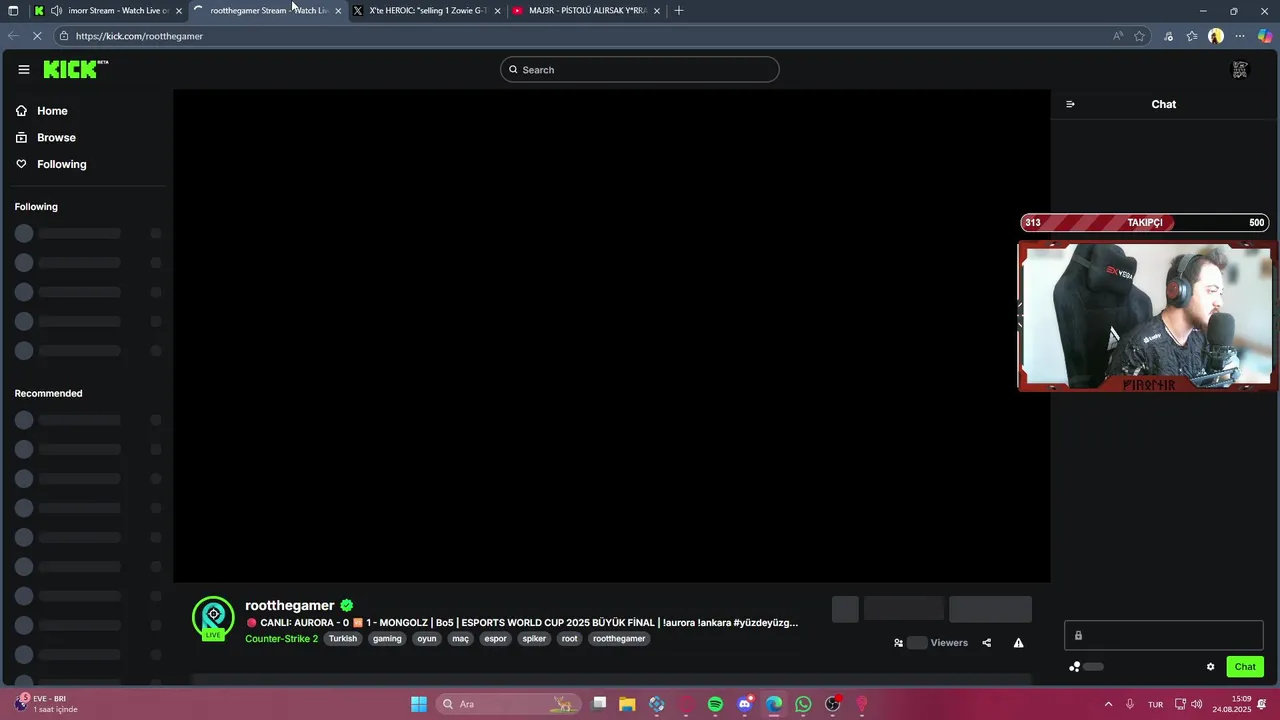The width and height of the screenshot is (1280, 720).
Task: Open the volume control in the system tray
Action: pyautogui.click(x=1197, y=704)
